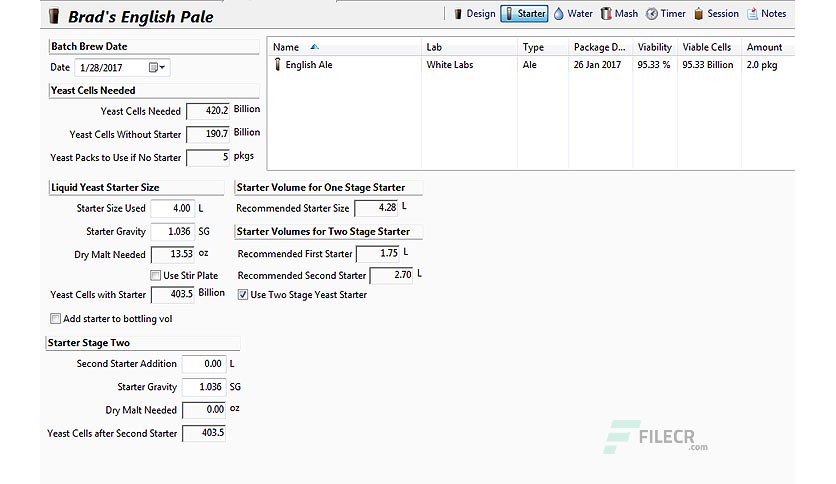Click the Starter Gravity 1.036 field under Liquid Yeast
The width and height of the screenshot is (836, 484).
pos(172,231)
